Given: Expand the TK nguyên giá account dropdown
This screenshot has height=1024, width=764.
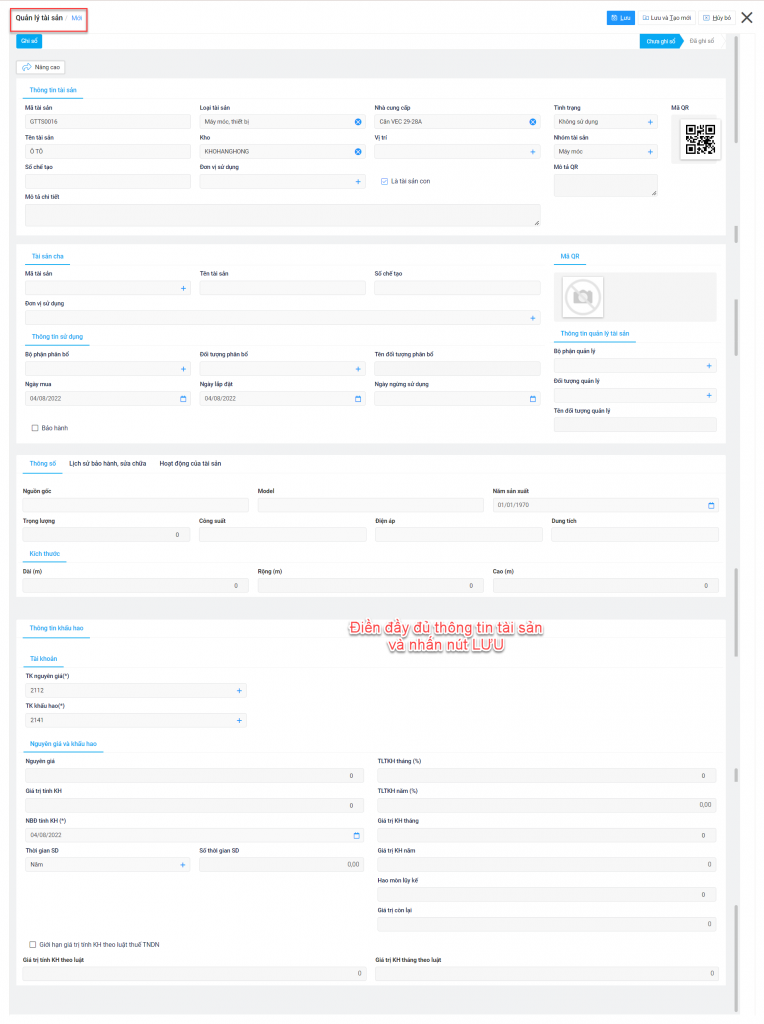Looking at the screenshot, I should [x=239, y=691].
